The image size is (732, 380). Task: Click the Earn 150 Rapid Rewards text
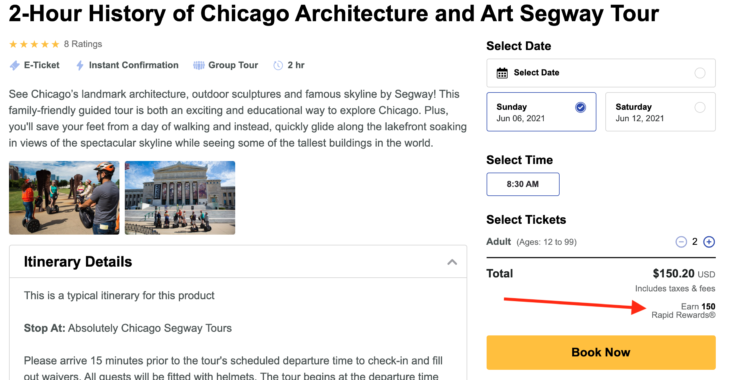(x=683, y=310)
